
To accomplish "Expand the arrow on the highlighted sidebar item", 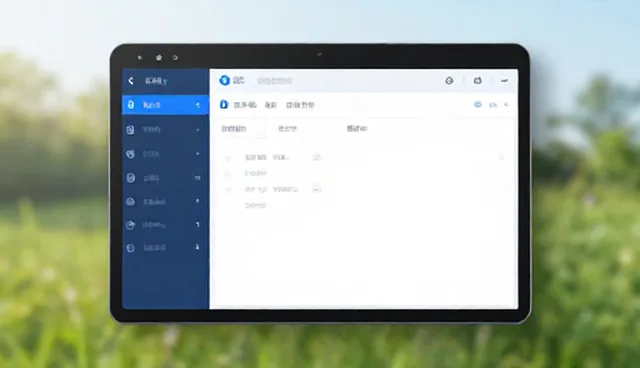I will (198, 105).
